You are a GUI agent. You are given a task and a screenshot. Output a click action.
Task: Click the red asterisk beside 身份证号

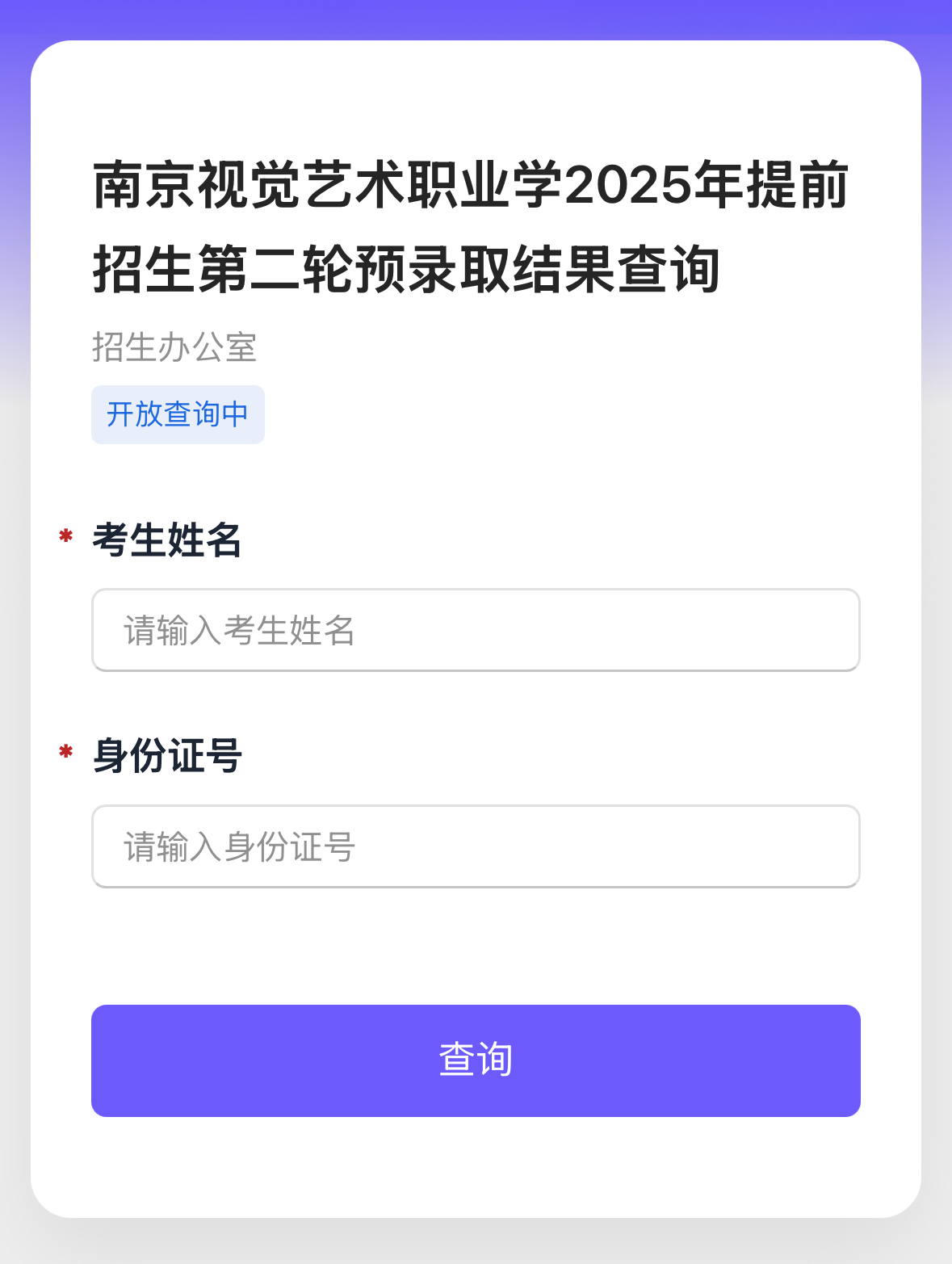pos(66,753)
